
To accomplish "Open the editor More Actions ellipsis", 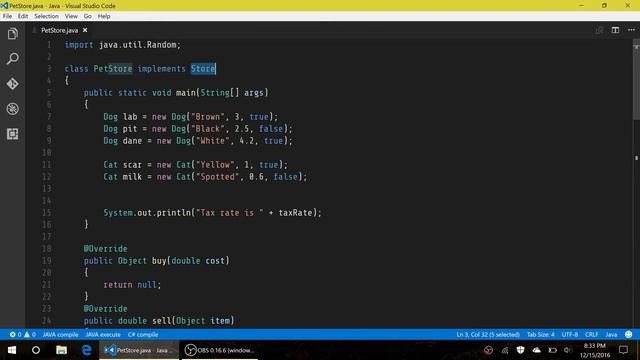I will [x=631, y=30].
